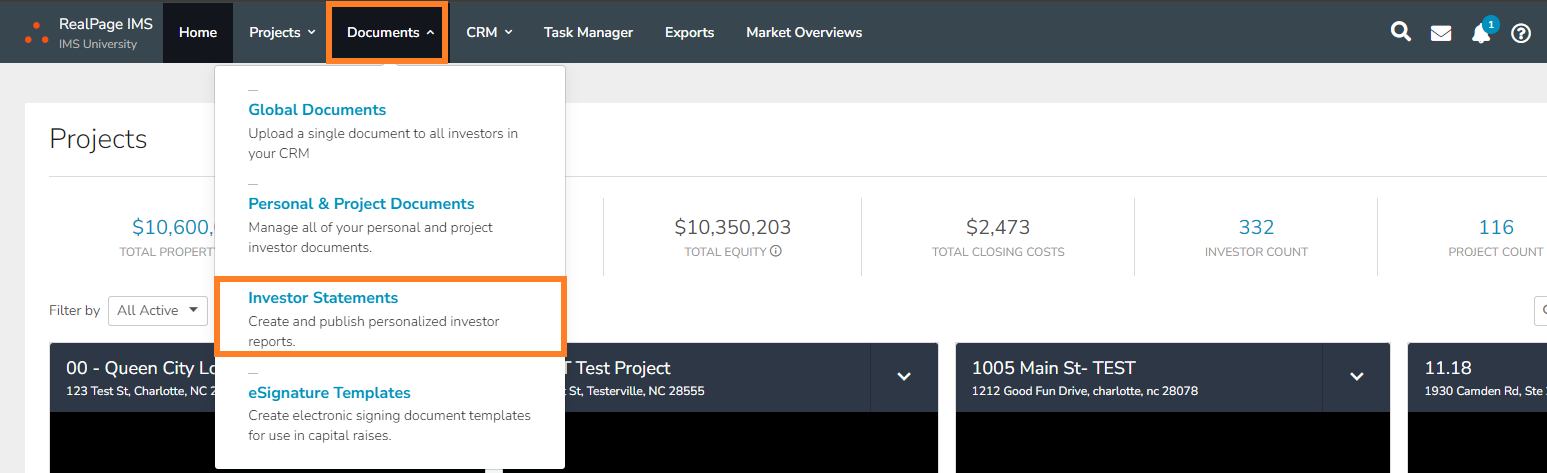Open the All Active filter dropdown
Screen dimensions: 1547x473
pyautogui.click(x=157, y=310)
